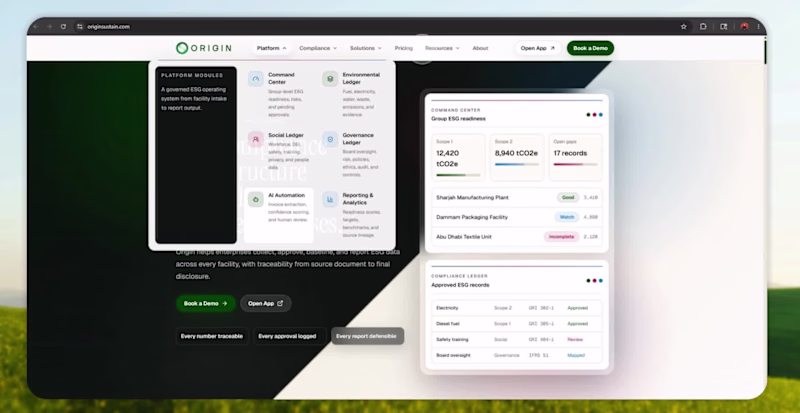View site information icon in address bar
Screen dimensions: 800x413
tap(80, 27)
